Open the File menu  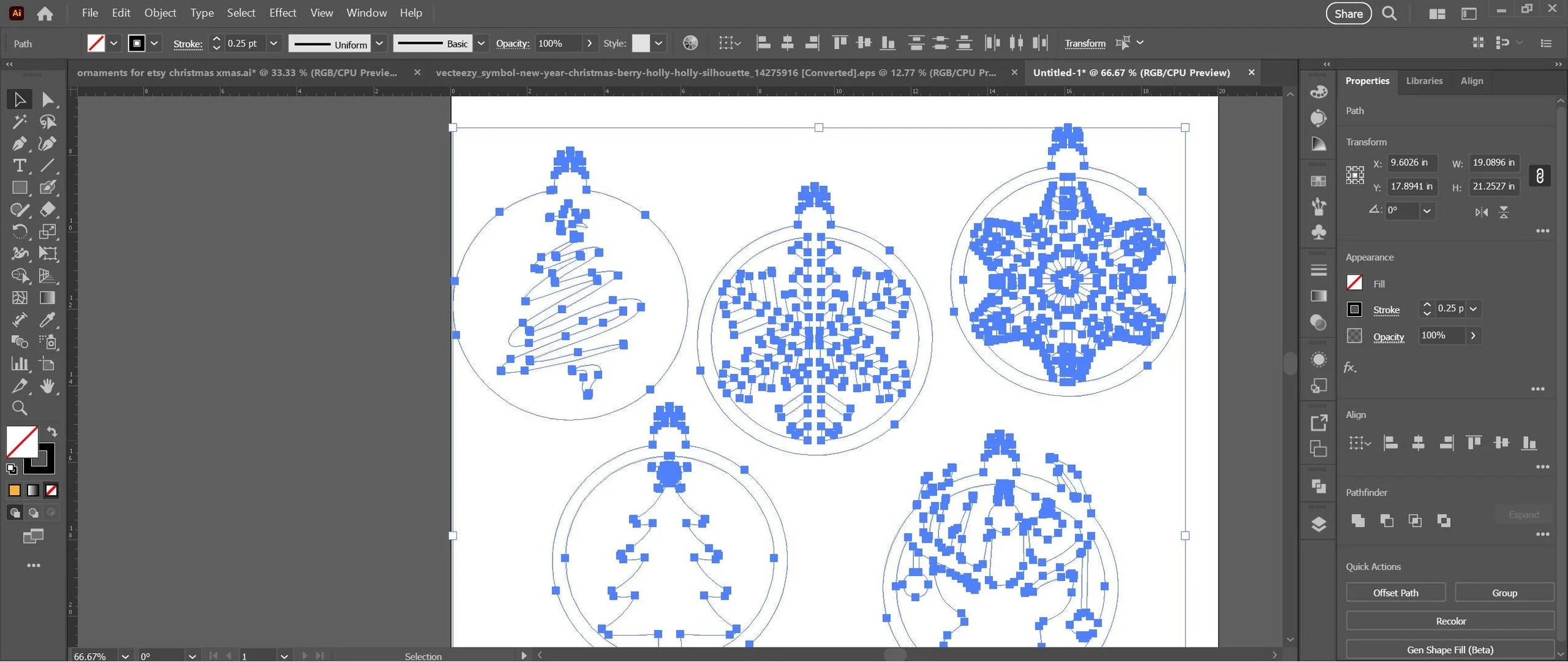tap(90, 13)
